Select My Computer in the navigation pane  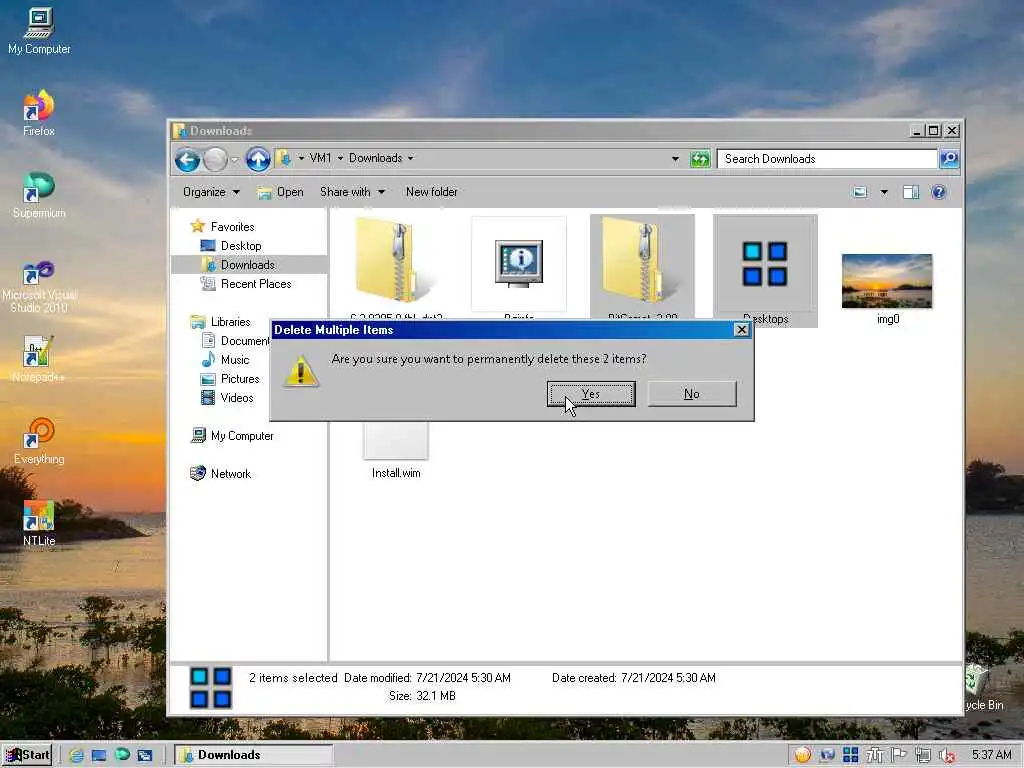pos(232,436)
